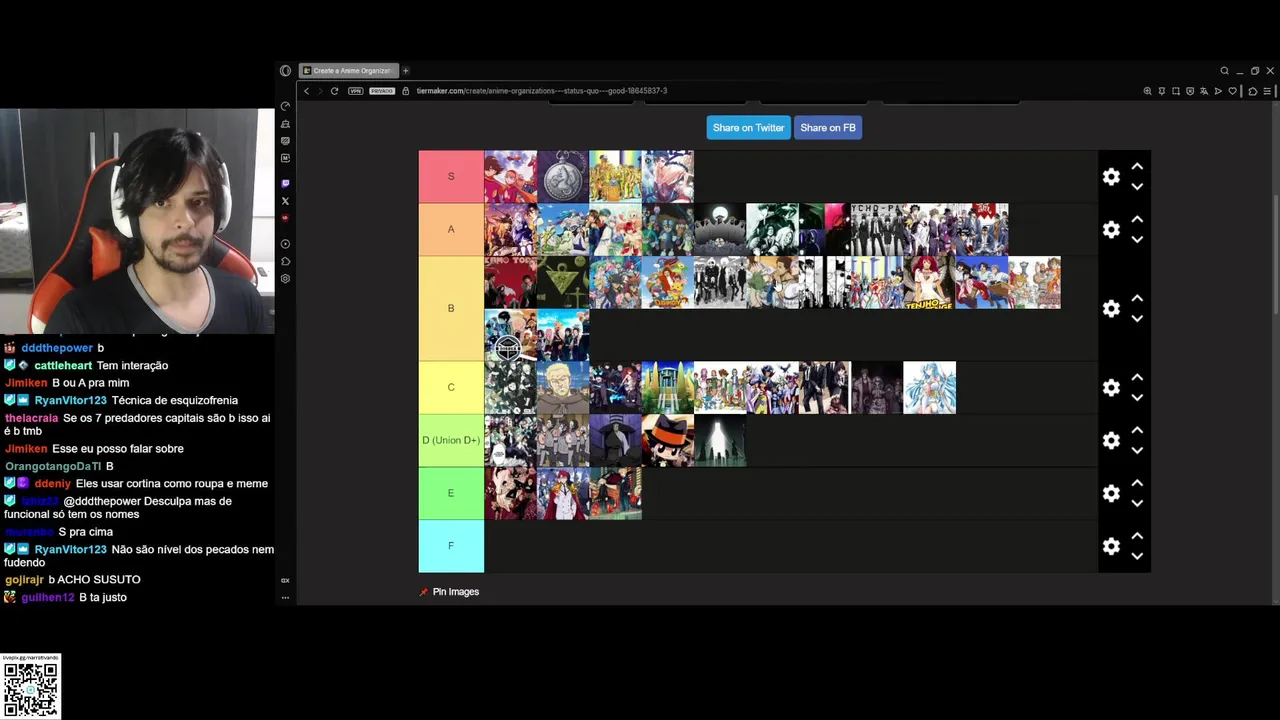Move D (Union D+) row up
The height and width of the screenshot is (720, 1280).
point(1137,430)
